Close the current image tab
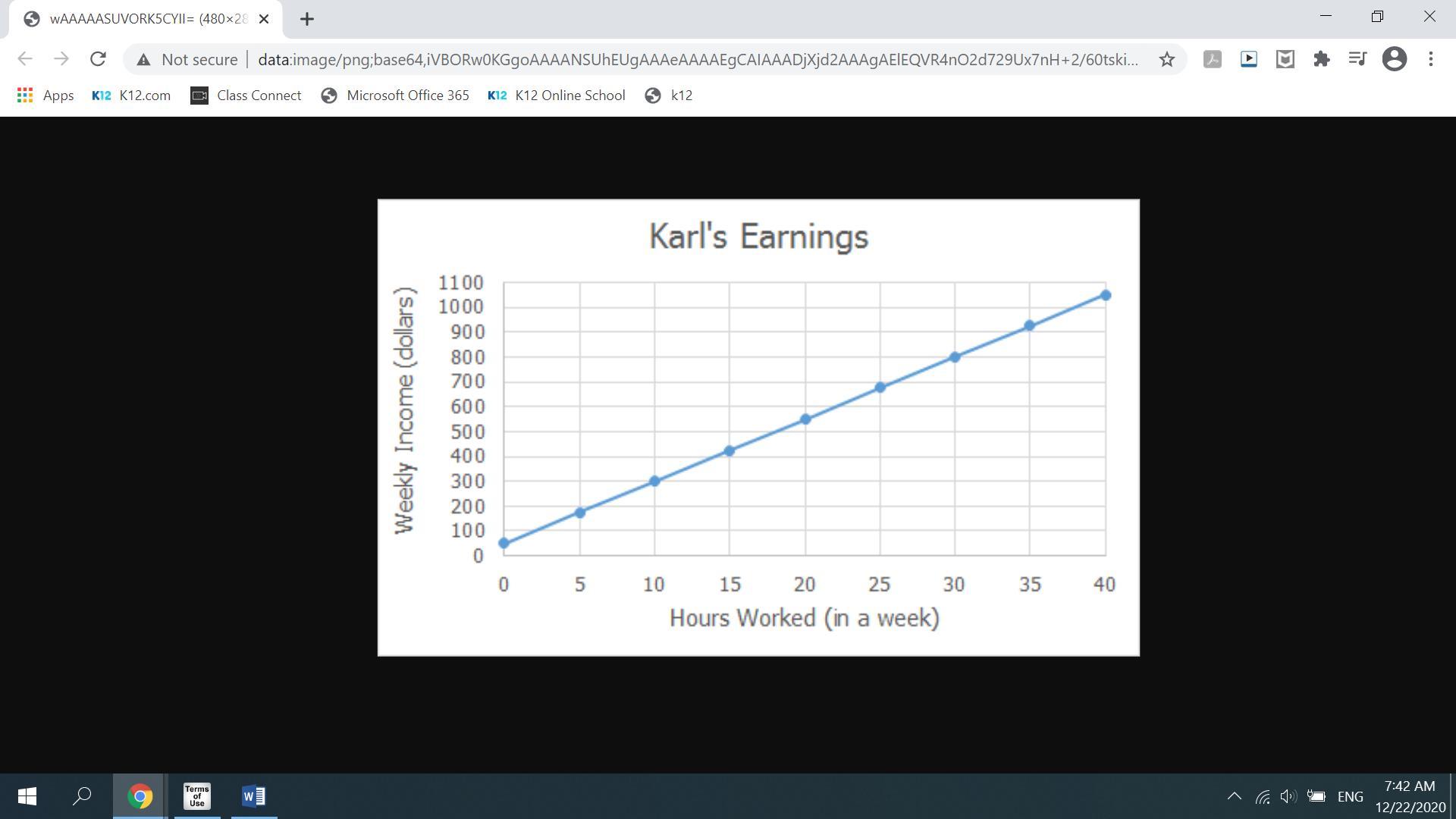The width and height of the screenshot is (1456, 819). (x=264, y=19)
